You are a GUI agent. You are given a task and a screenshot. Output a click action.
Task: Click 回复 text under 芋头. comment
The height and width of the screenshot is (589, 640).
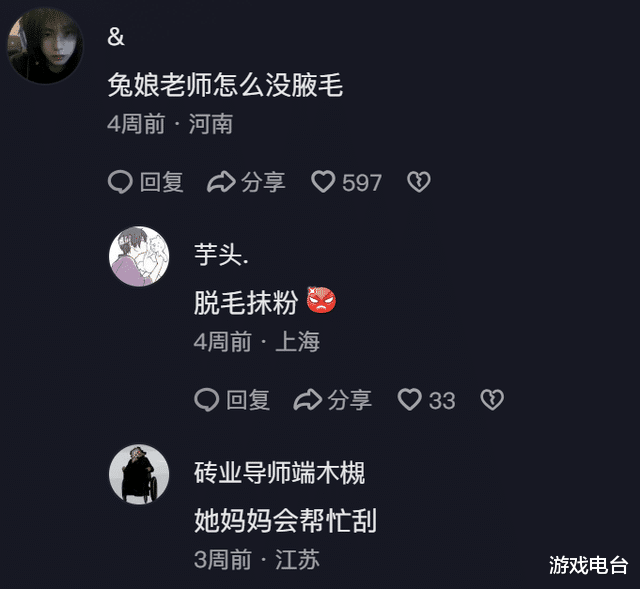pos(248,400)
